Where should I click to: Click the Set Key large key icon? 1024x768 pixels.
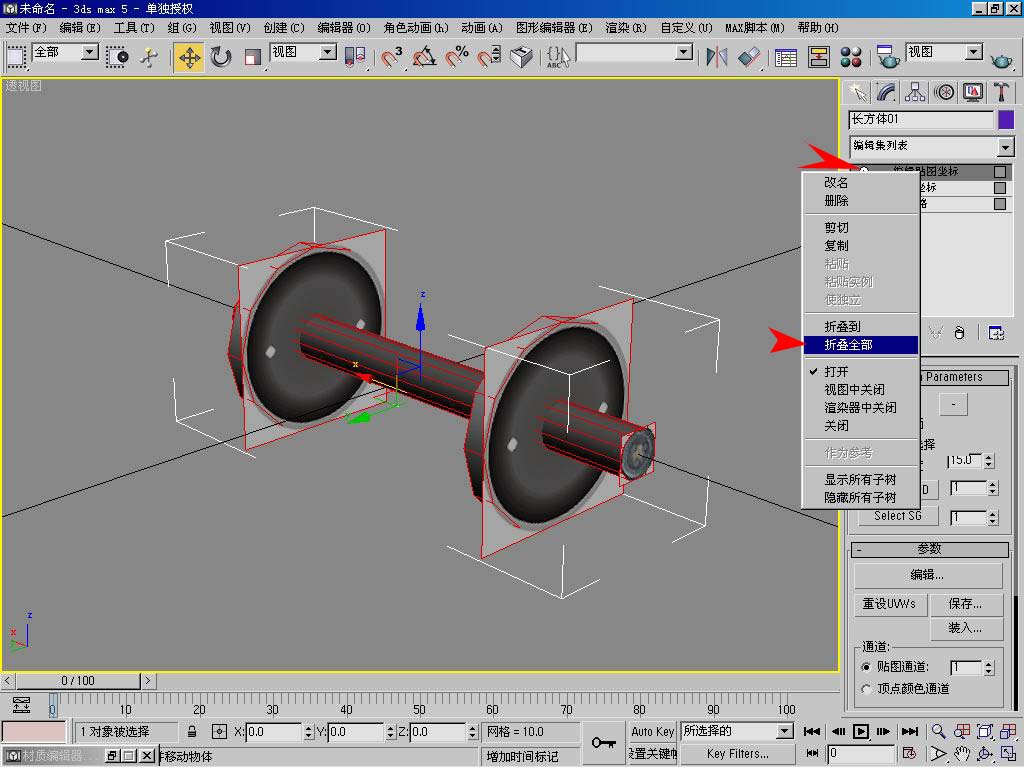pos(603,743)
